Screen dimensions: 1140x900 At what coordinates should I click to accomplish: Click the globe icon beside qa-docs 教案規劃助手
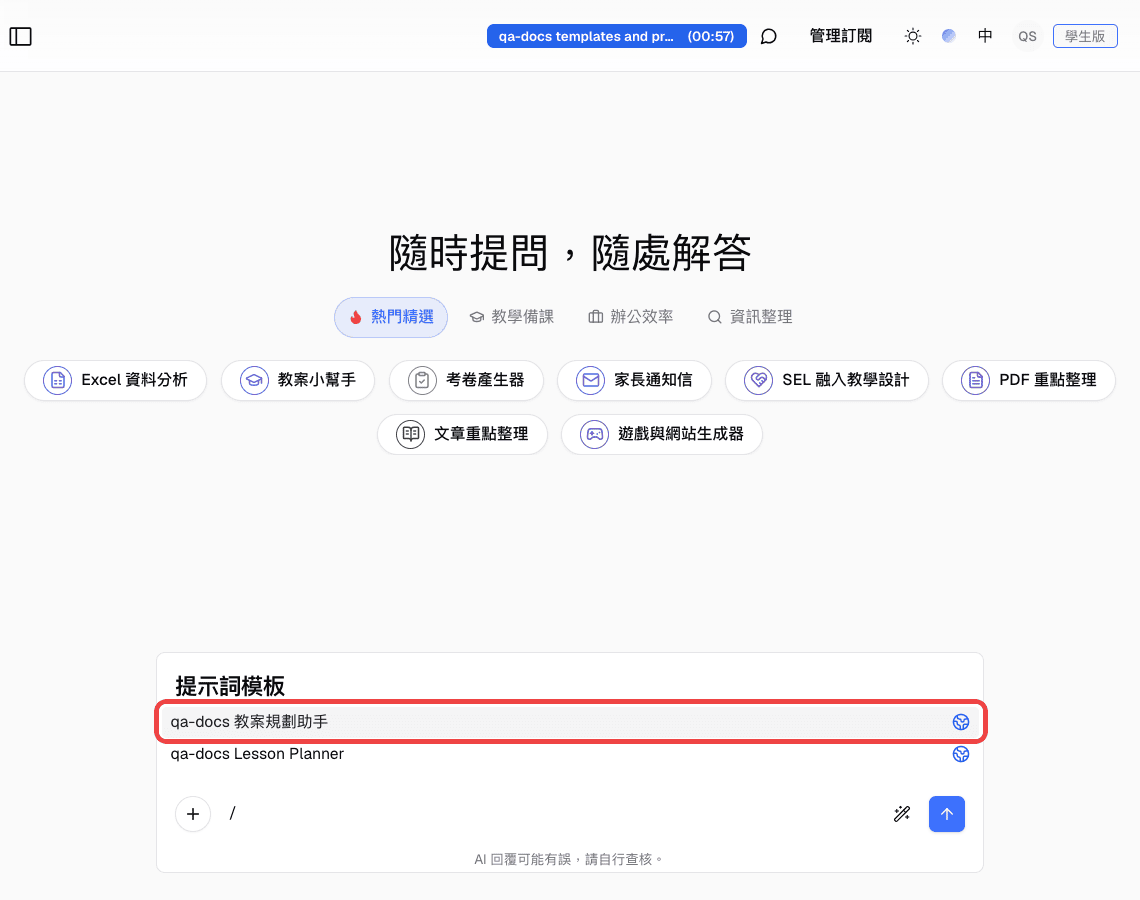pos(960,722)
